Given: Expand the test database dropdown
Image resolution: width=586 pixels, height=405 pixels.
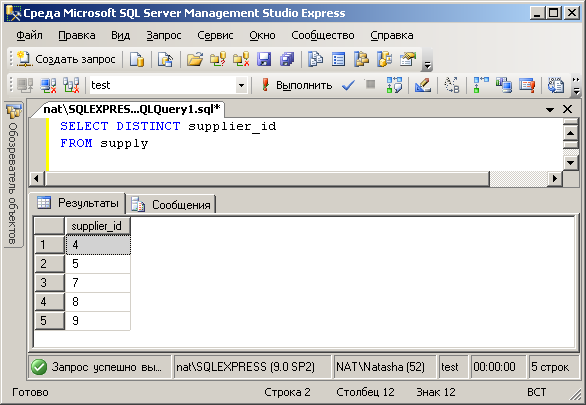Looking at the screenshot, I should 241,86.
